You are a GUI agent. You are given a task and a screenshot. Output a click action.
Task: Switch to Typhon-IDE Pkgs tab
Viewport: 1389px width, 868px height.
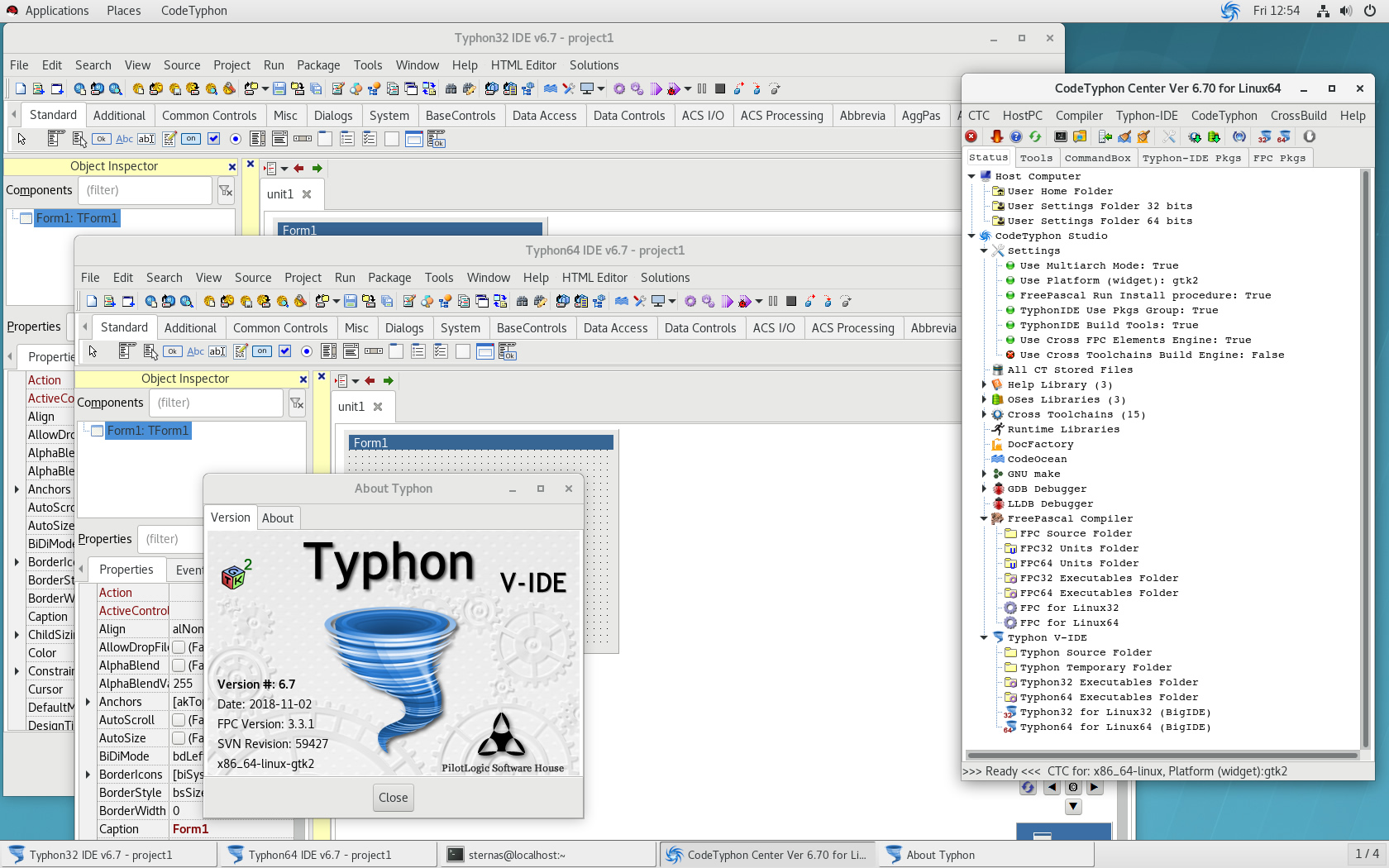[1191, 158]
